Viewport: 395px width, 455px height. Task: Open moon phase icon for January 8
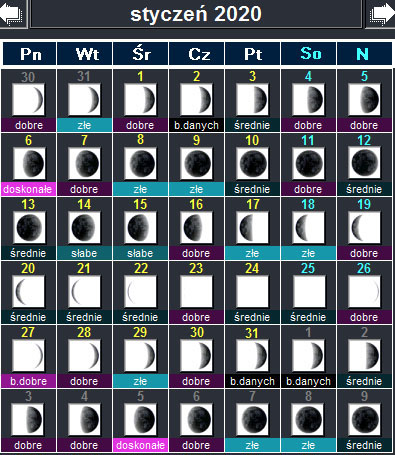(x=140, y=163)
